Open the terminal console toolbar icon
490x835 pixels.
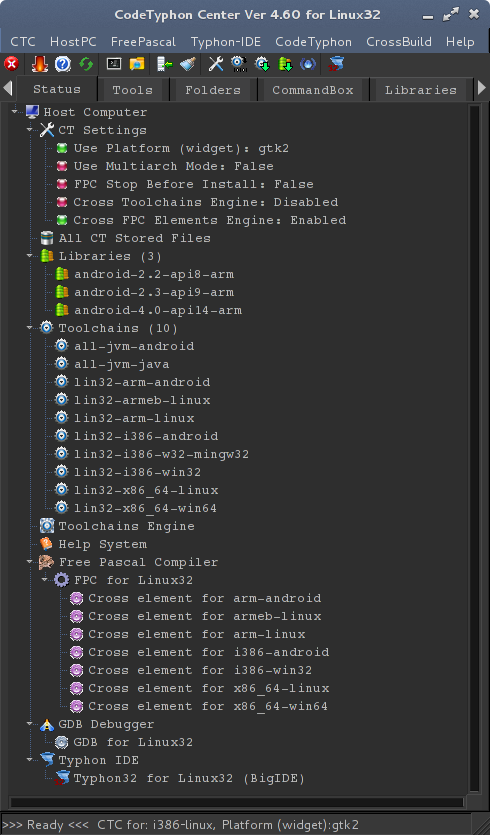pos(113,64)
